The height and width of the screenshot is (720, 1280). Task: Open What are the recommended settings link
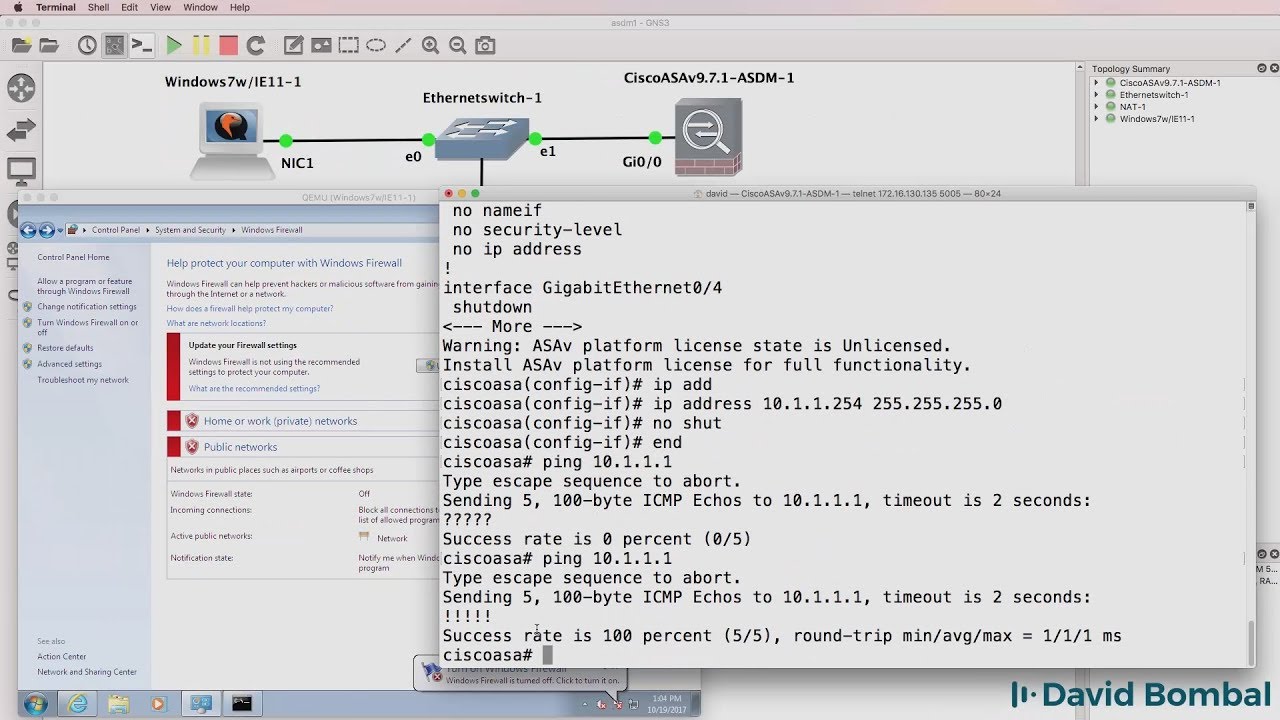[x=254, y=388]
